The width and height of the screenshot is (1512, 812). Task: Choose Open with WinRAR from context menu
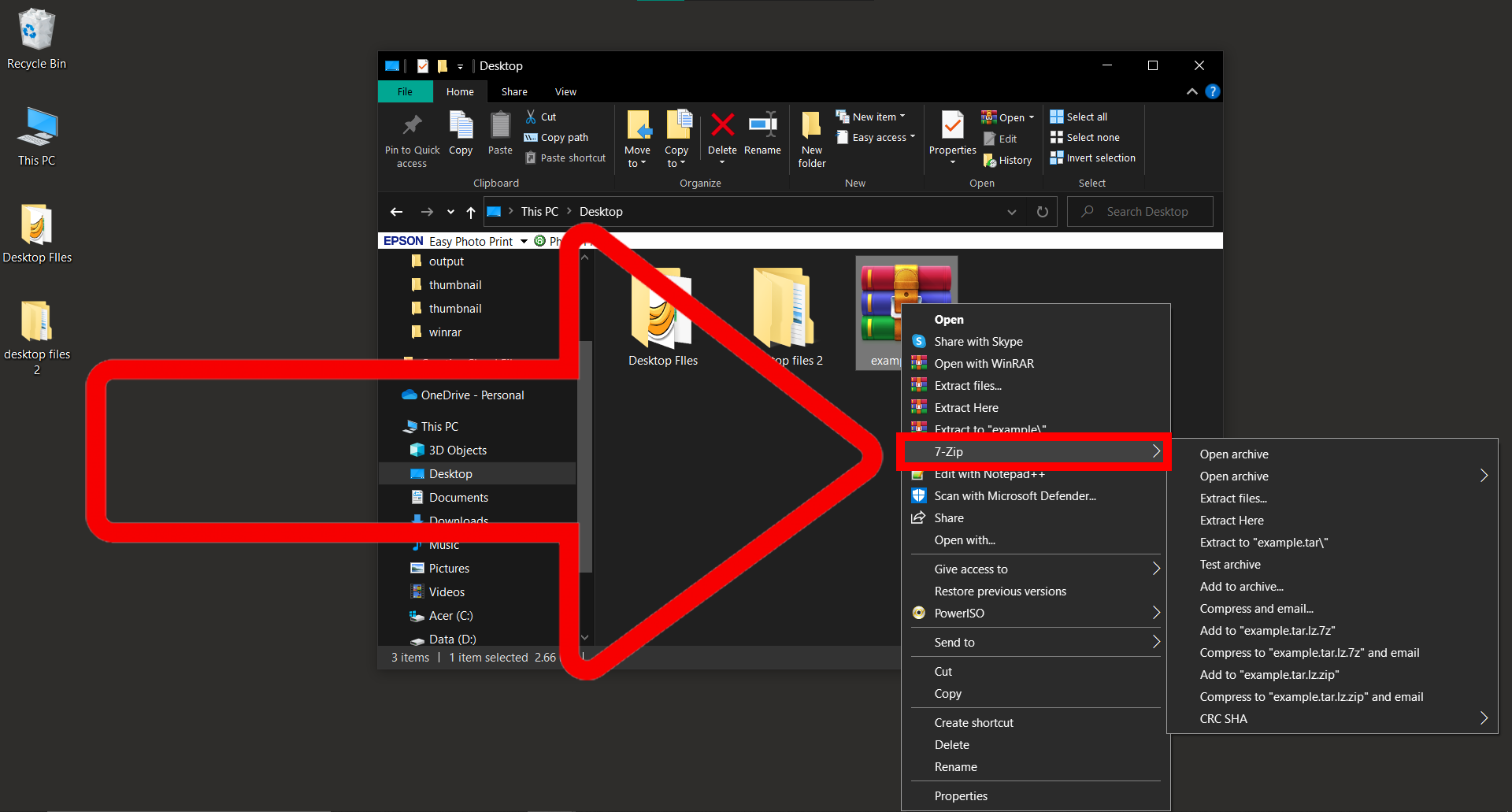click(x=983, y=363)
